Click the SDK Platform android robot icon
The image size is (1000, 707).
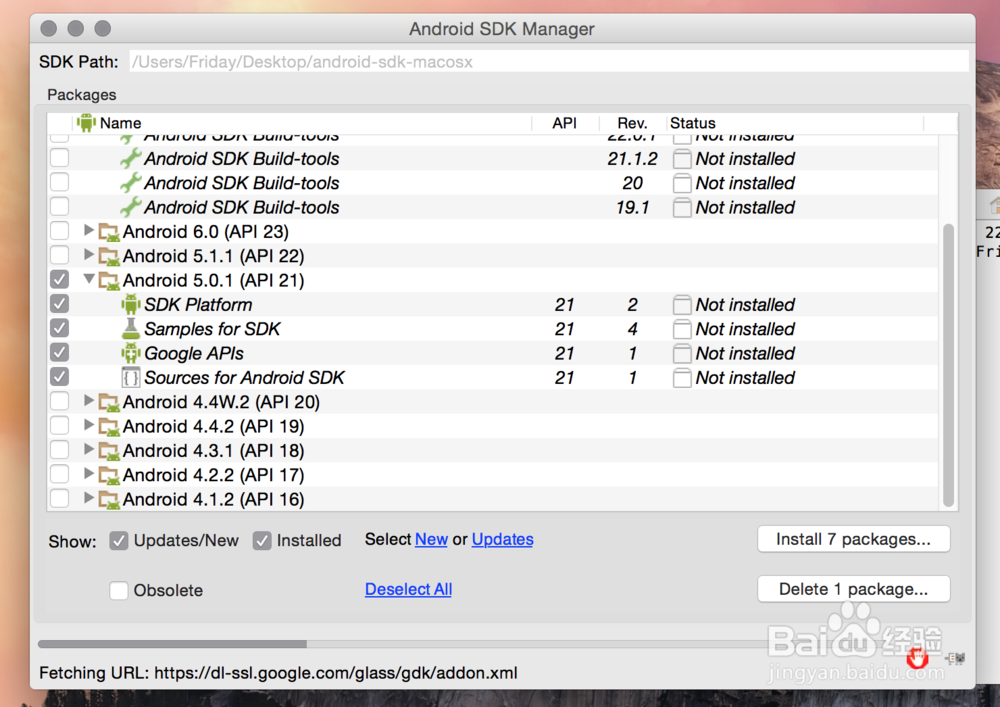131,305
